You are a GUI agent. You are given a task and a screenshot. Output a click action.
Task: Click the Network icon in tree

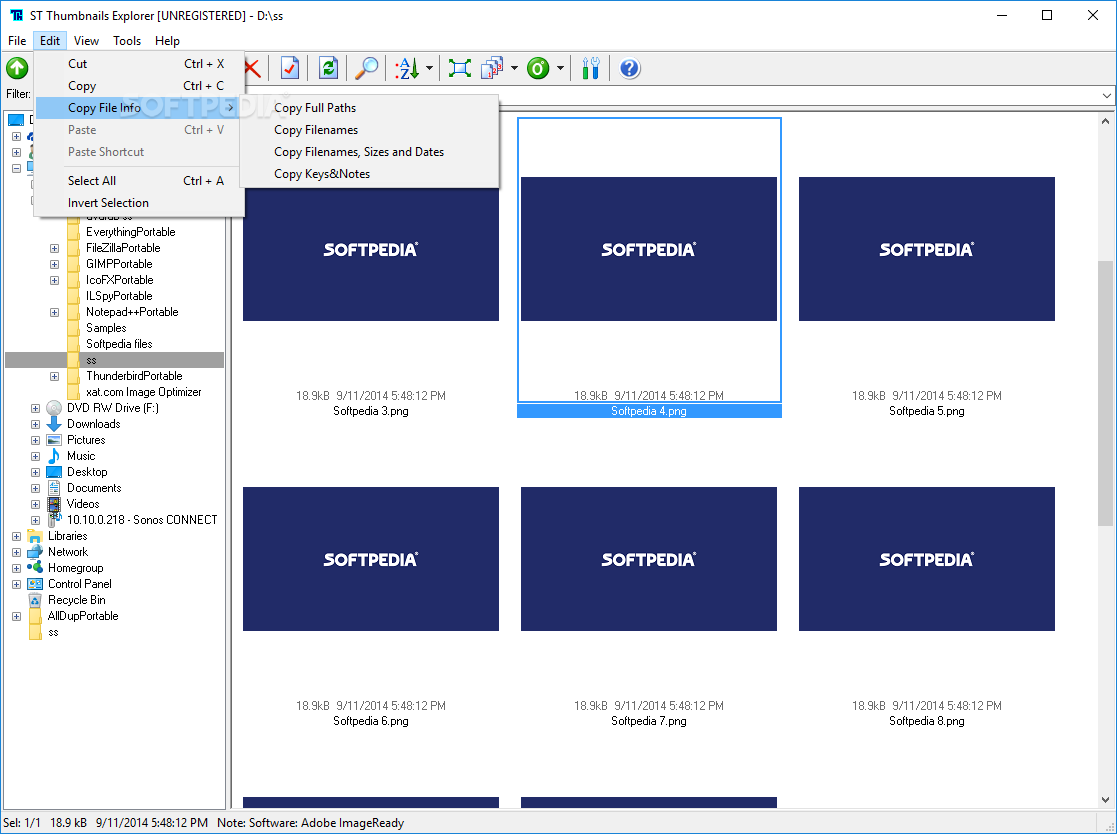[35, 552]
